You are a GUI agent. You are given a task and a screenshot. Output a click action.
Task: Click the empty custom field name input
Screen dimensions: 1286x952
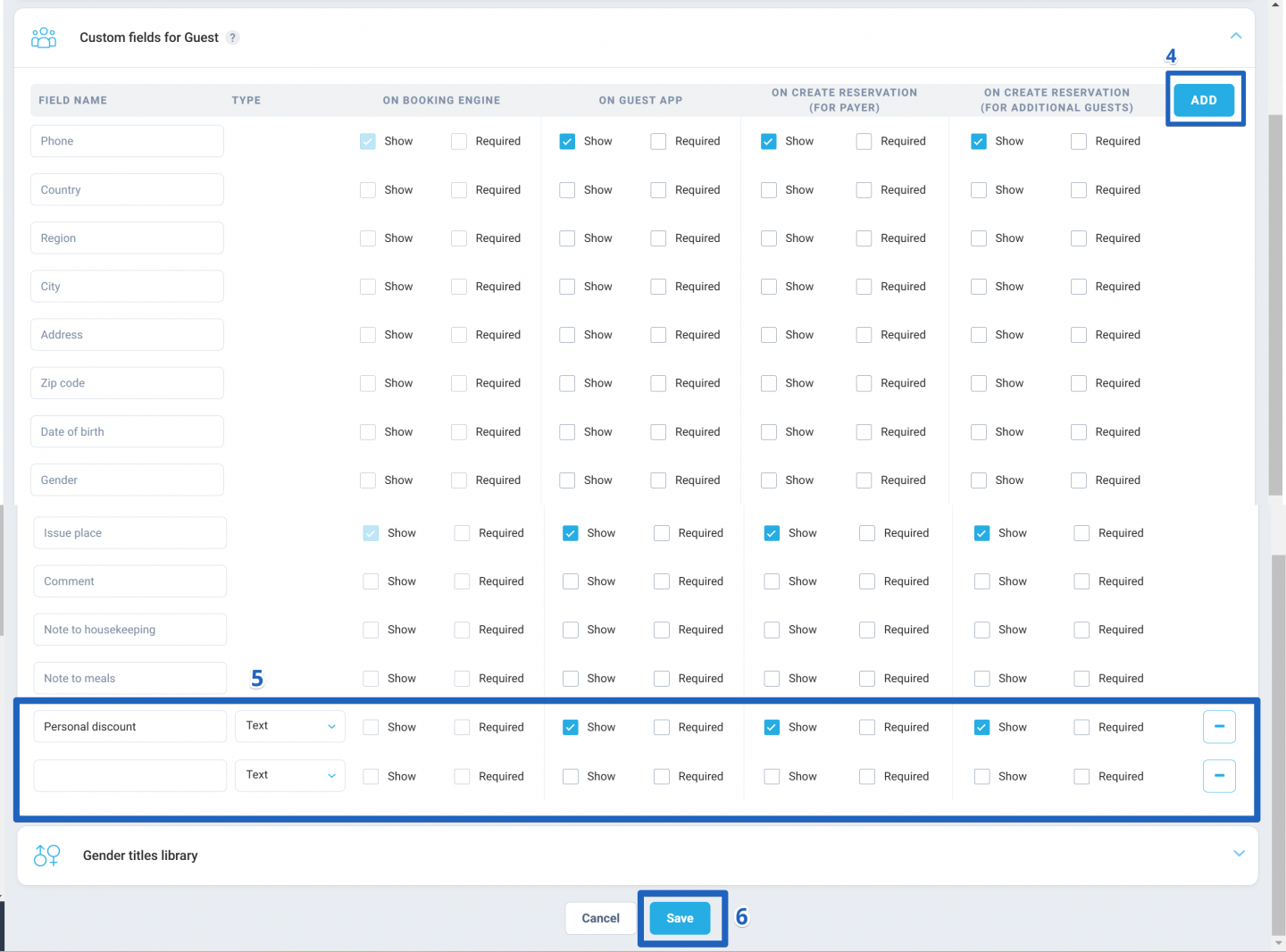(130, 776)
